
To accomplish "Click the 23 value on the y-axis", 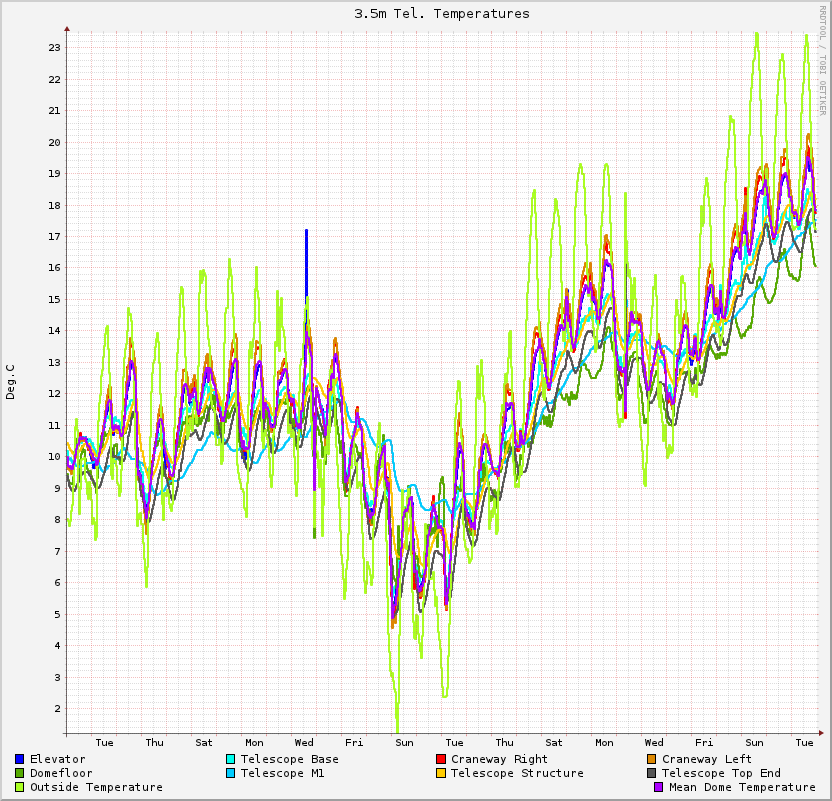I will coord(56,48).
